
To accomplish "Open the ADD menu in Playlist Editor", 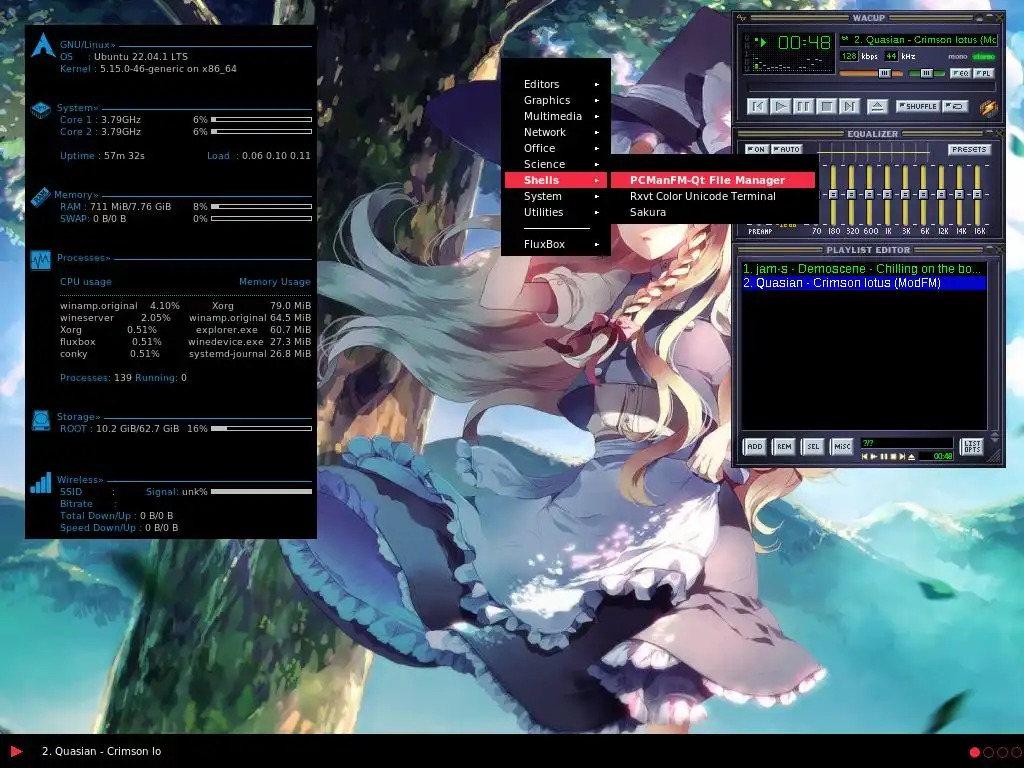I will click(754, 447).
